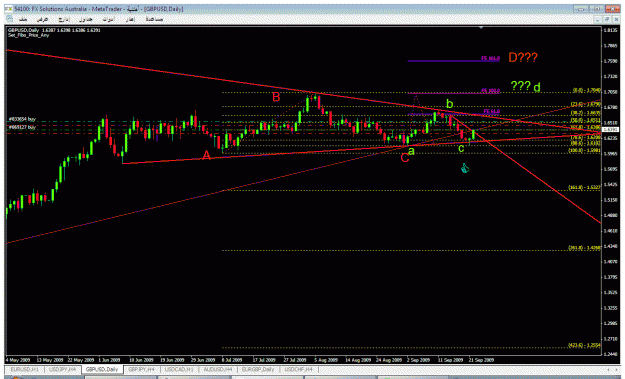Select the purple 'FE 161.8' expansion level line
The width and height of the screenshot is (625, 379).
(454, 60)
